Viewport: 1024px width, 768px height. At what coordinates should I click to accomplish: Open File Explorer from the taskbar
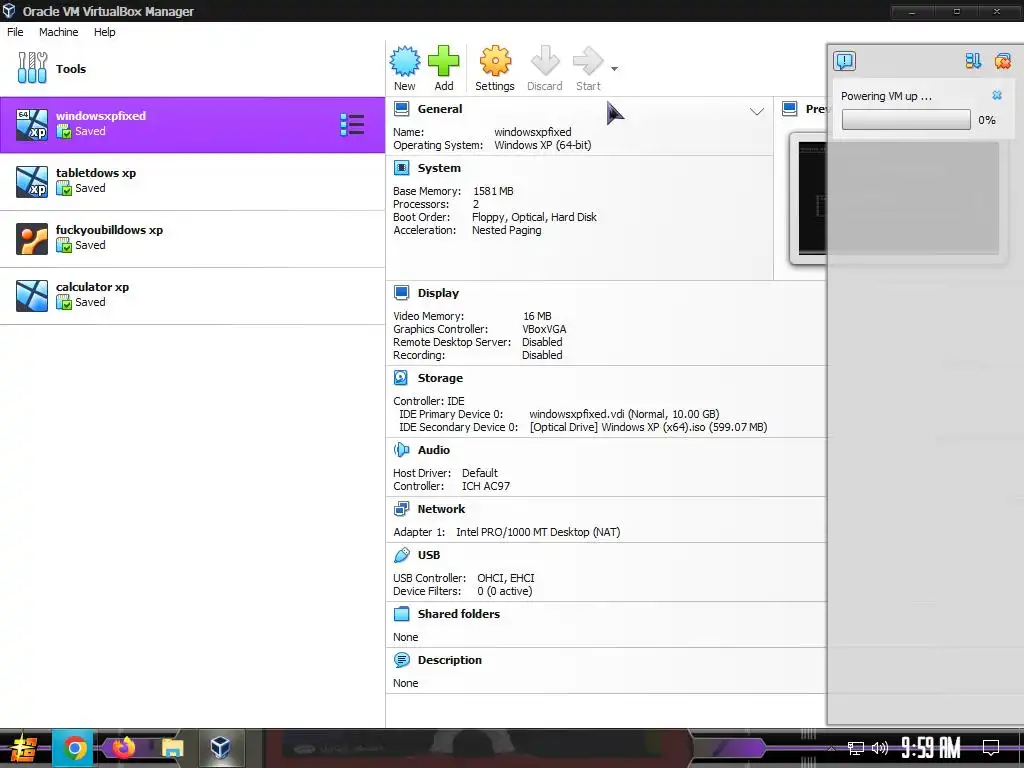click(x=172, y=748)
